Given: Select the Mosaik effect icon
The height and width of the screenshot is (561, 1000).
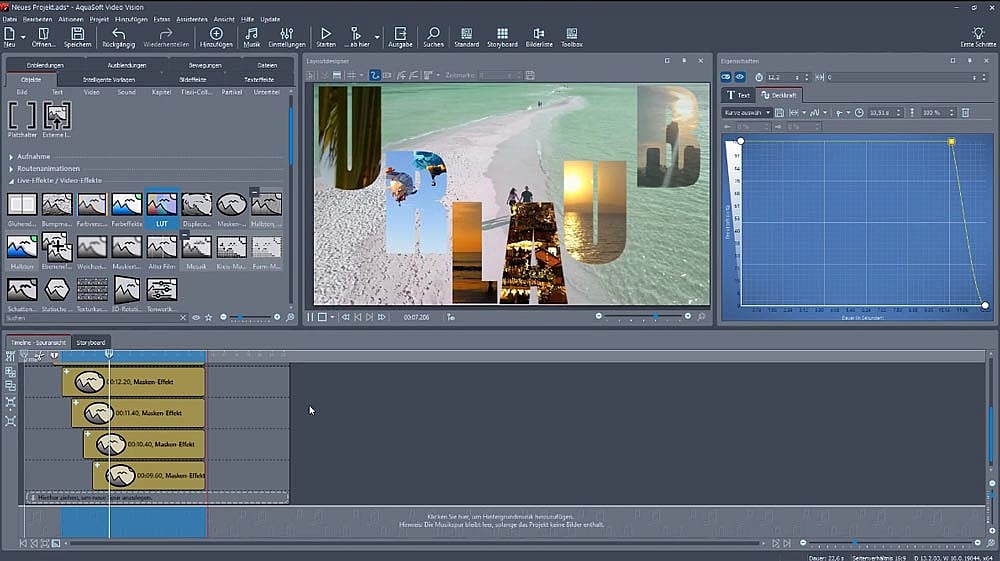Looking at the screenshot, I should (x=197, y=248).
